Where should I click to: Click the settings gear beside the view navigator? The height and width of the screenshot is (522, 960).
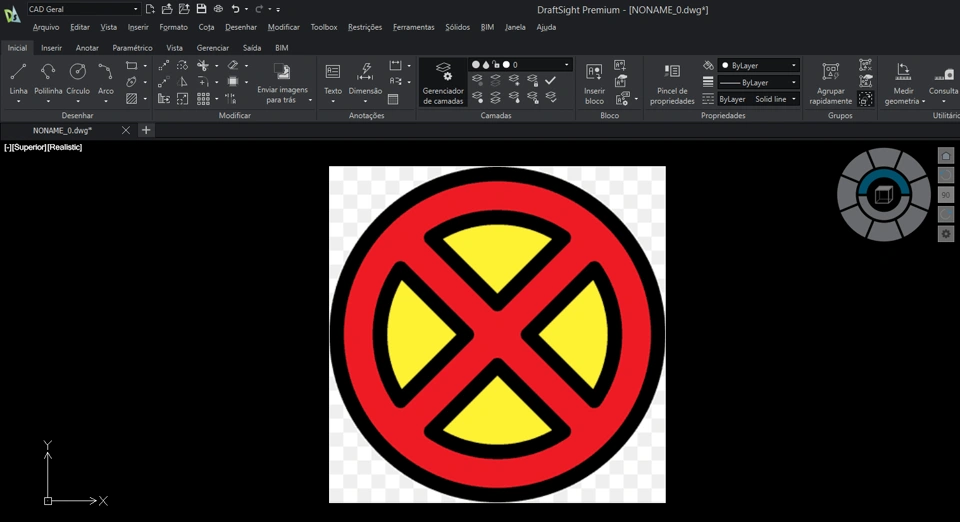click(x=945, y=234)
